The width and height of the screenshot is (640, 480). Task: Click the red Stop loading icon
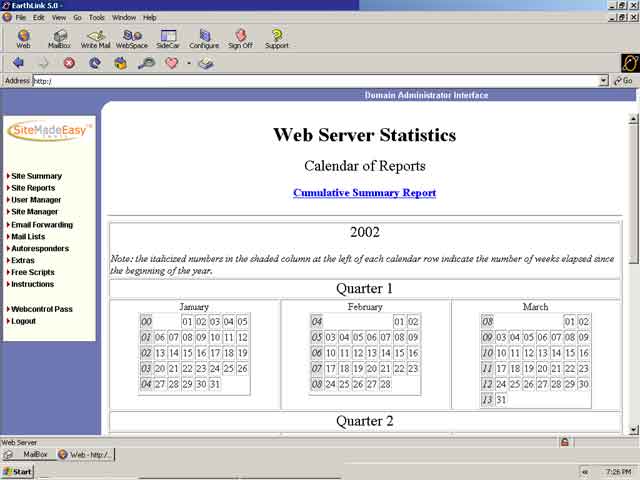pos(69,63)
